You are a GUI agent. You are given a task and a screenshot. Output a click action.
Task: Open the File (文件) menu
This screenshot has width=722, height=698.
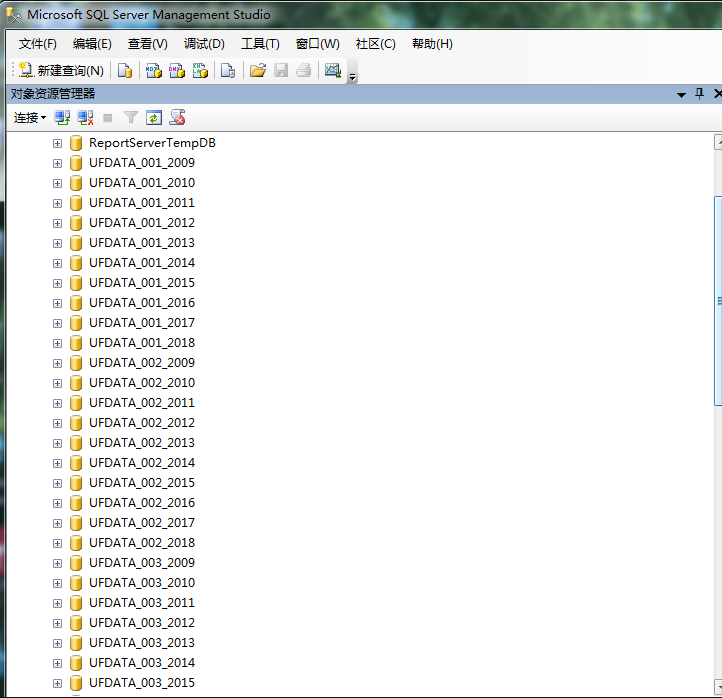(37, 44)
